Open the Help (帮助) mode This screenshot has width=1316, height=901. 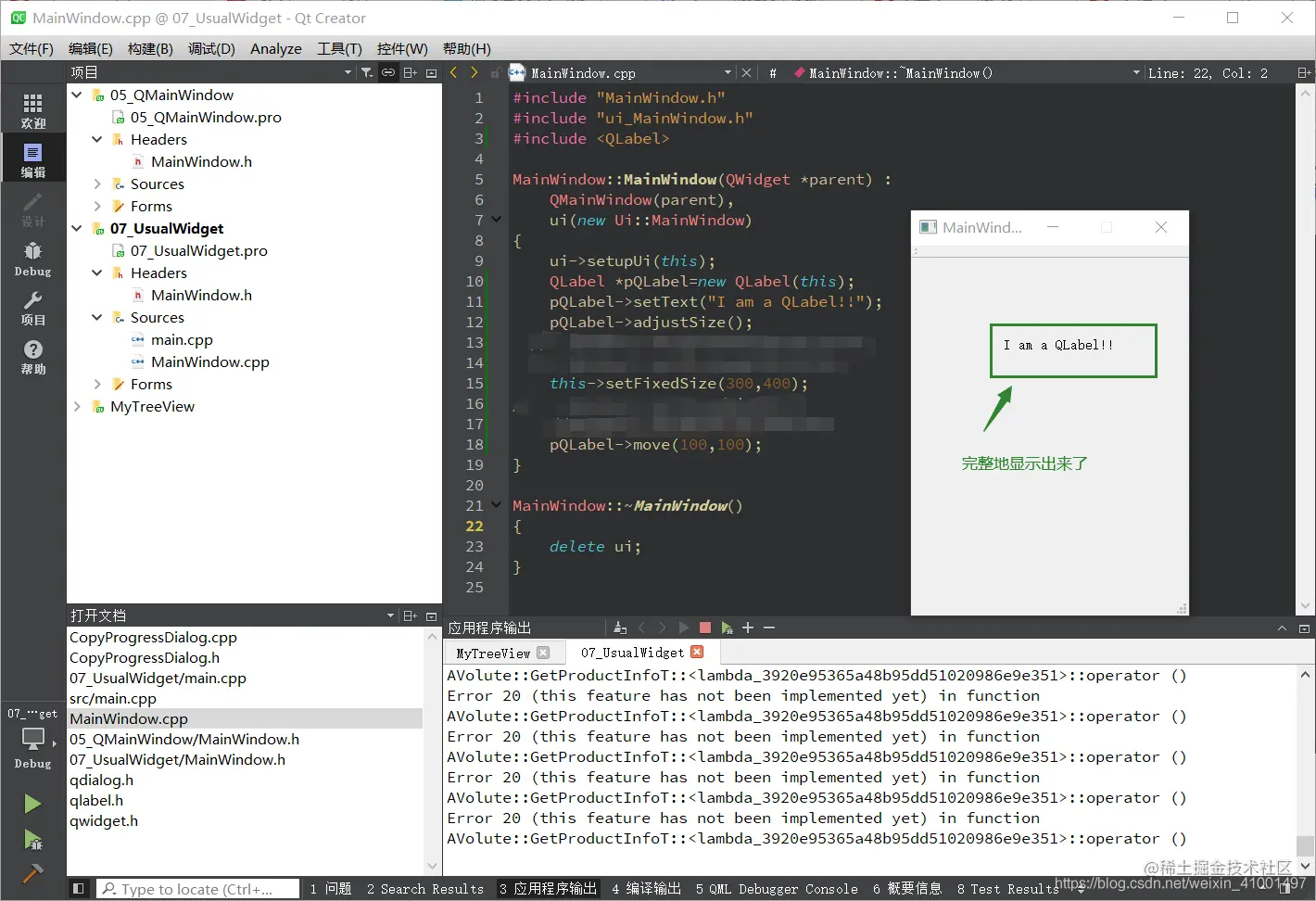32,356
